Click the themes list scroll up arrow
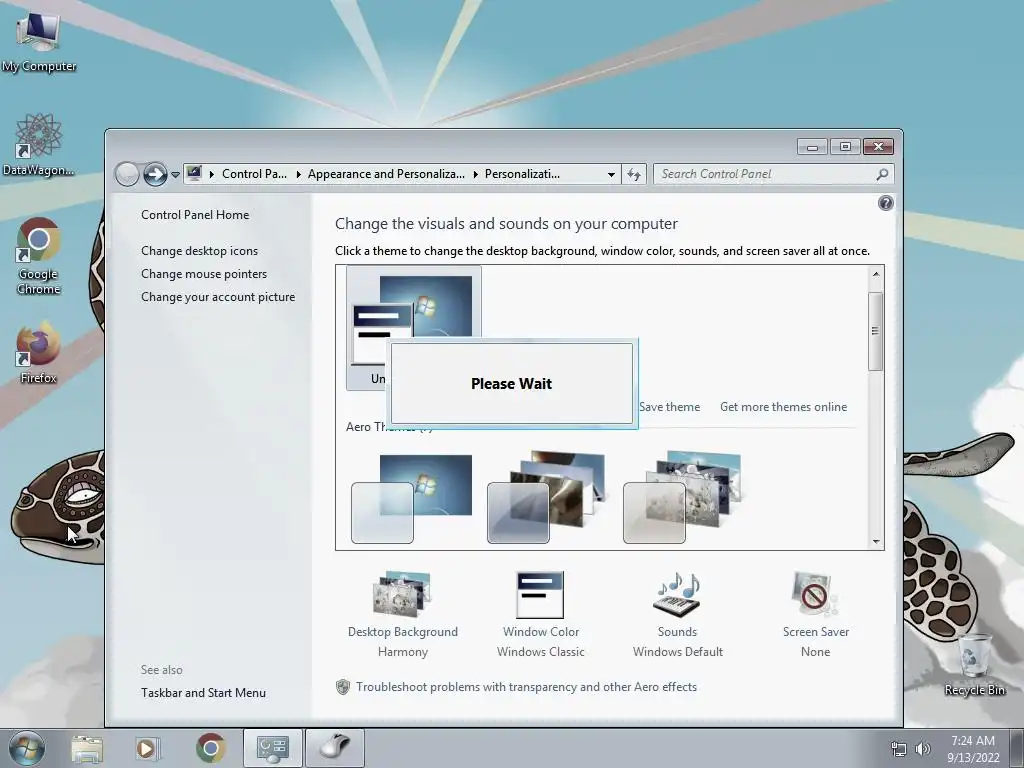Viewport: 1024px width, 768px height. pyautogui.click(x=876, y=274)
